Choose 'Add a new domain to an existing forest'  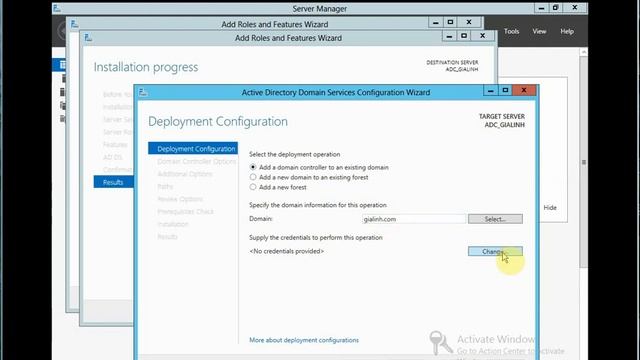click(x=253, y=177)
